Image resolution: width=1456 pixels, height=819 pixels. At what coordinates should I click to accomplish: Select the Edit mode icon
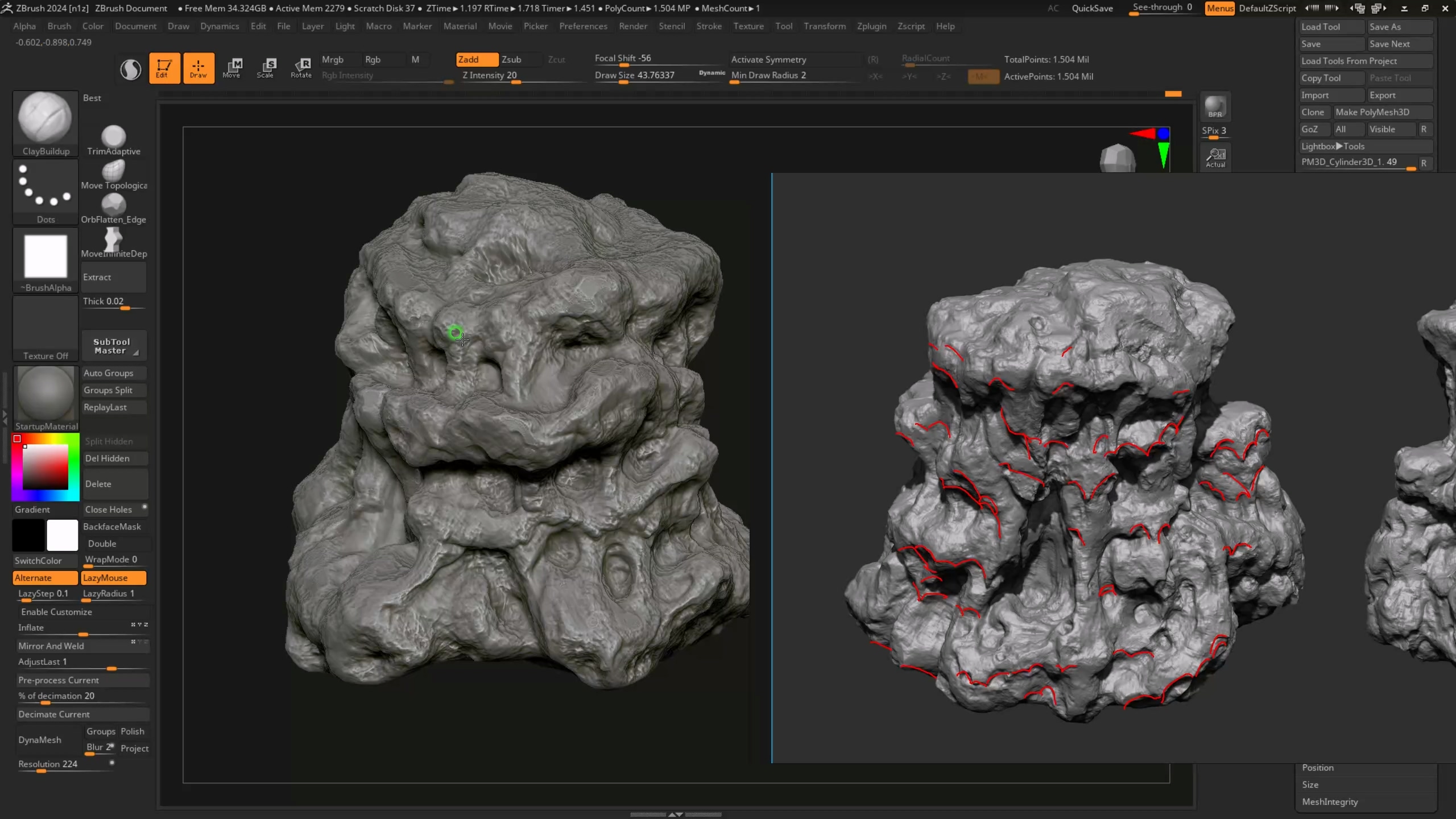(164, 68)
